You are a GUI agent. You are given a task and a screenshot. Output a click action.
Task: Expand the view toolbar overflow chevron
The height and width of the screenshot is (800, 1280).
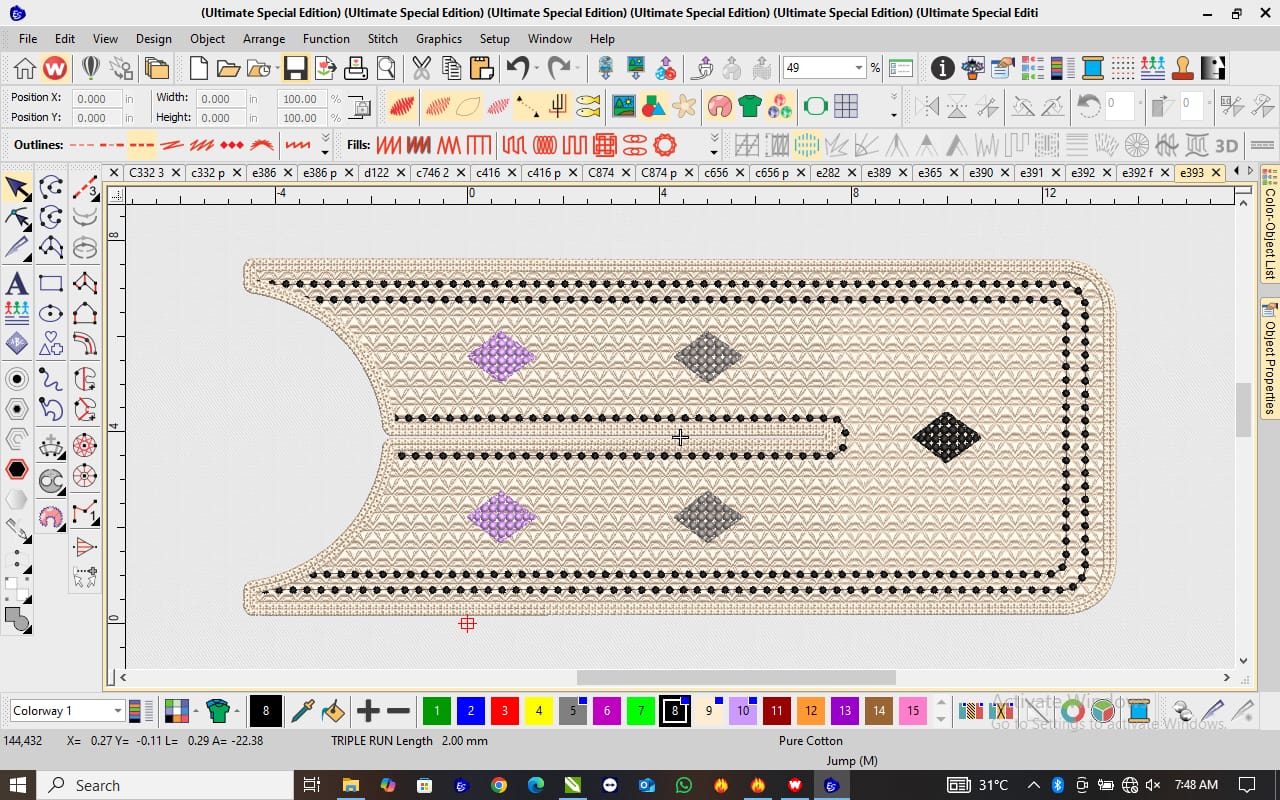[x=894, y=106]
